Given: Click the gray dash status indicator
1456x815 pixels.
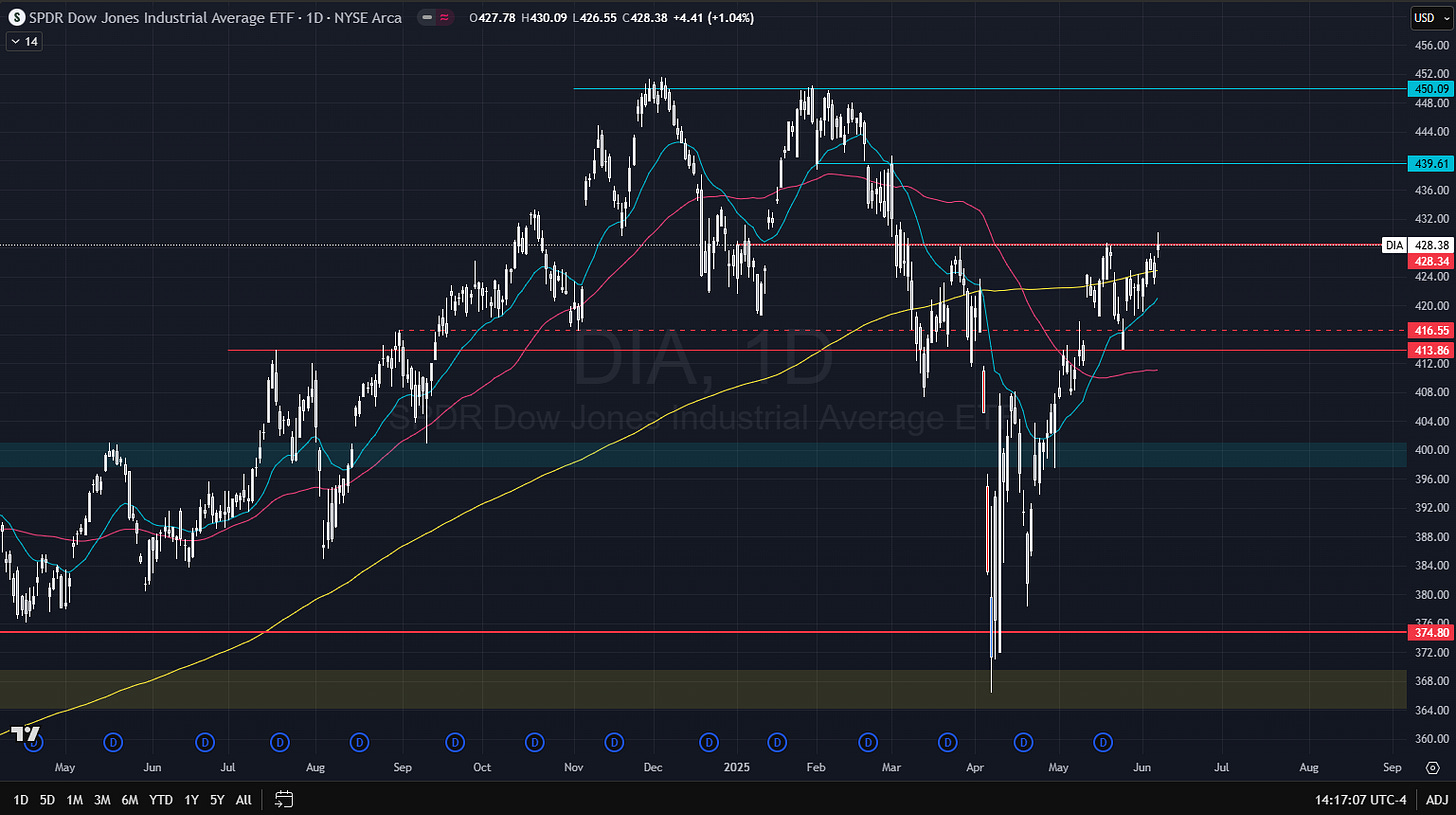Looking at the screenshot, I should 427,18.
